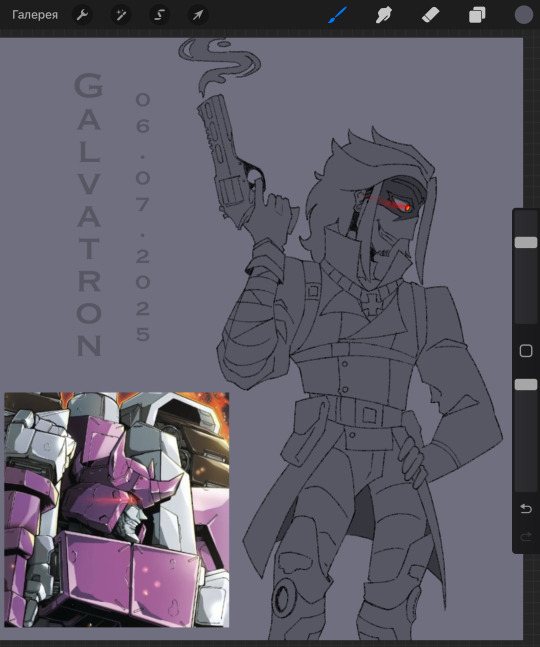Tap the Galvatron reference image on canvas

(117, 510)
